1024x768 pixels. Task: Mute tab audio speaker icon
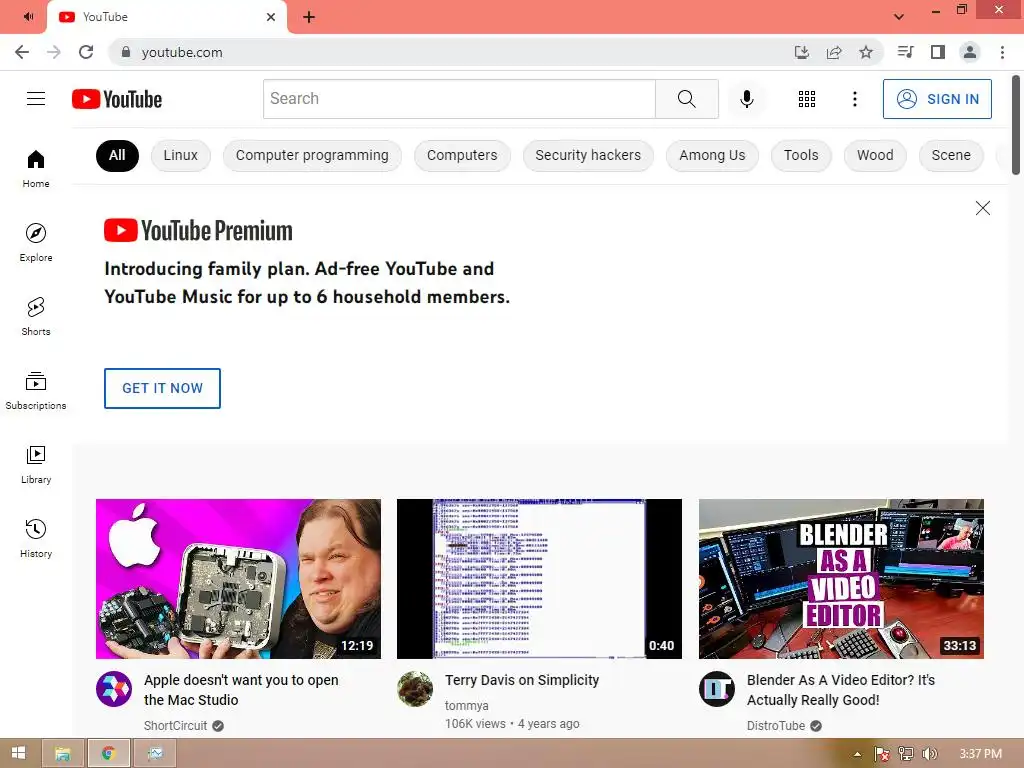(28, 16)
